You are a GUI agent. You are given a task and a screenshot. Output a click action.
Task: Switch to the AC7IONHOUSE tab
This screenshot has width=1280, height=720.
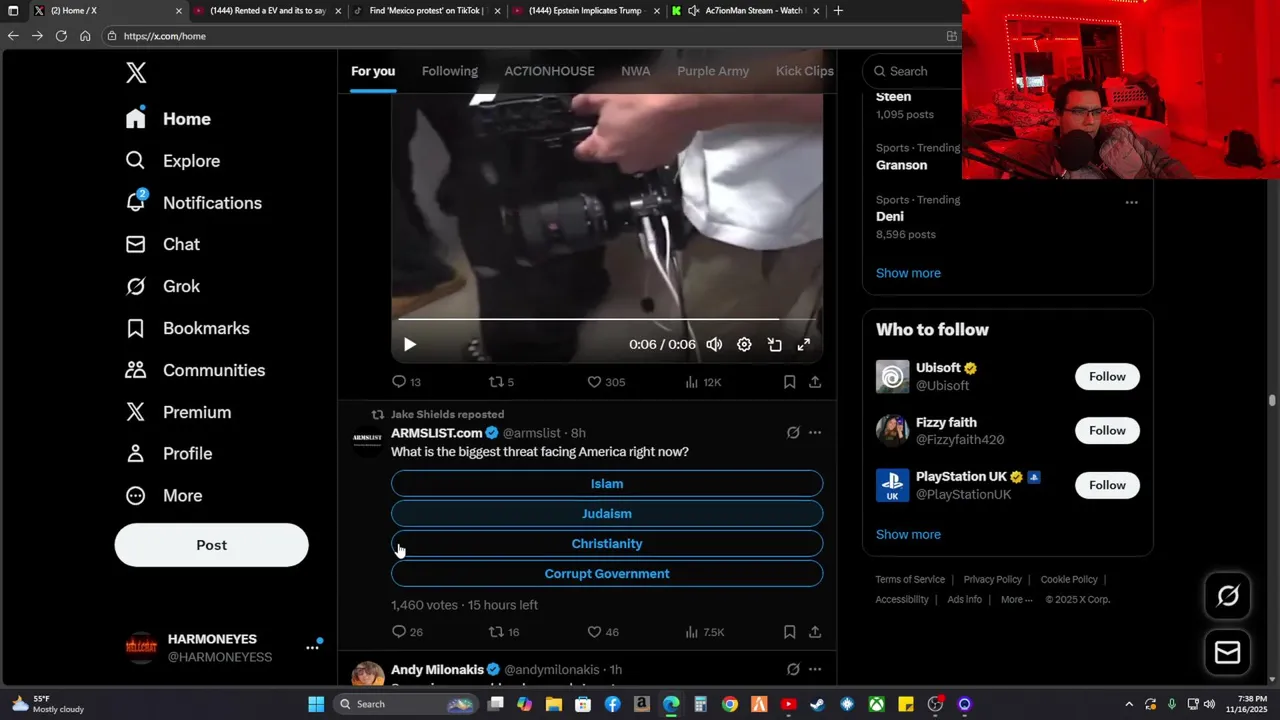[x=549, y=71]
